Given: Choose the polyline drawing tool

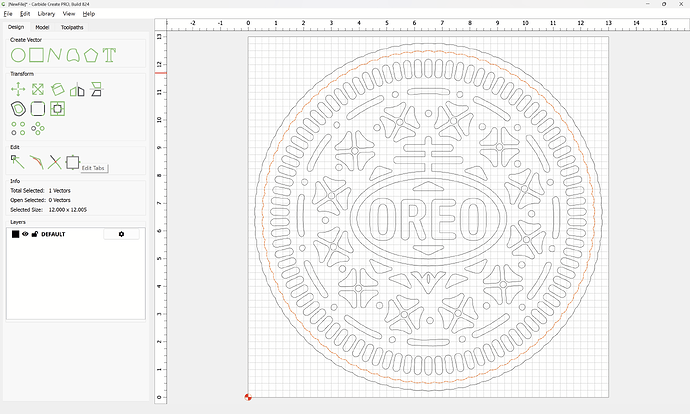Looking at the screenshot, I should [55, 54].
